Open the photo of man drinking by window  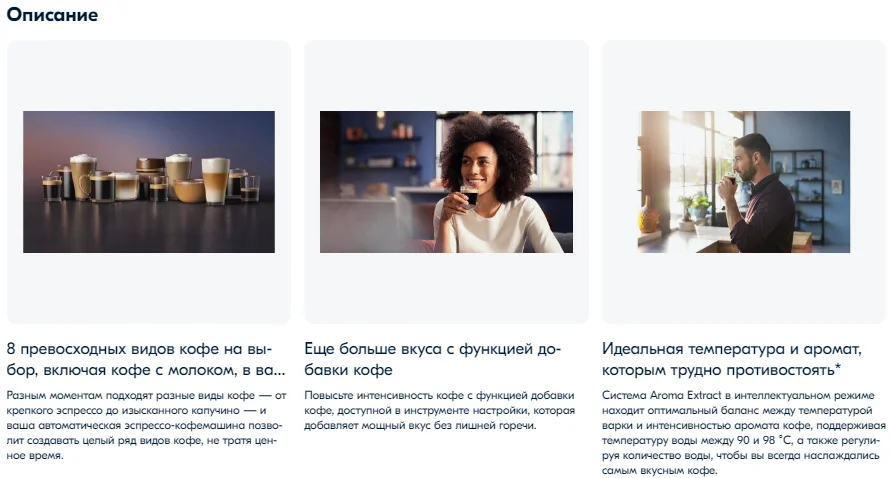tap(744, 182)
